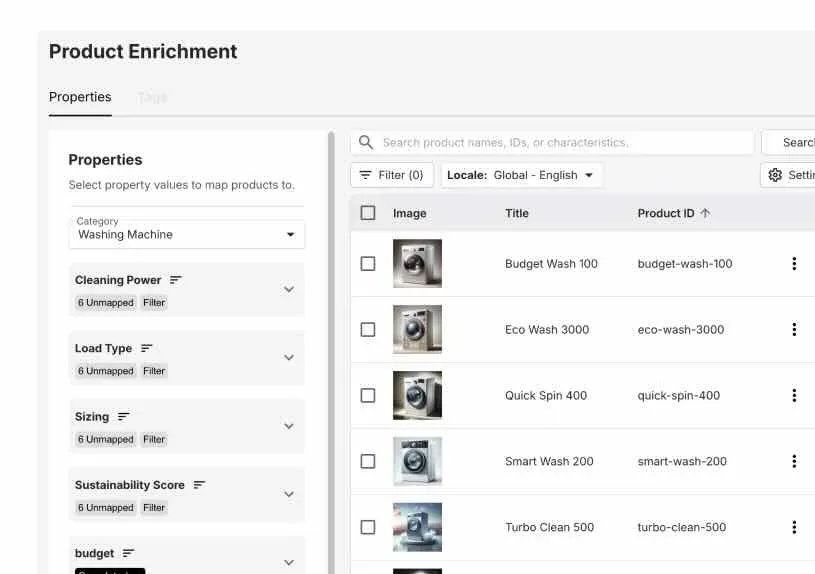Check the Turbo Clean 500 row

pos(368,527)
